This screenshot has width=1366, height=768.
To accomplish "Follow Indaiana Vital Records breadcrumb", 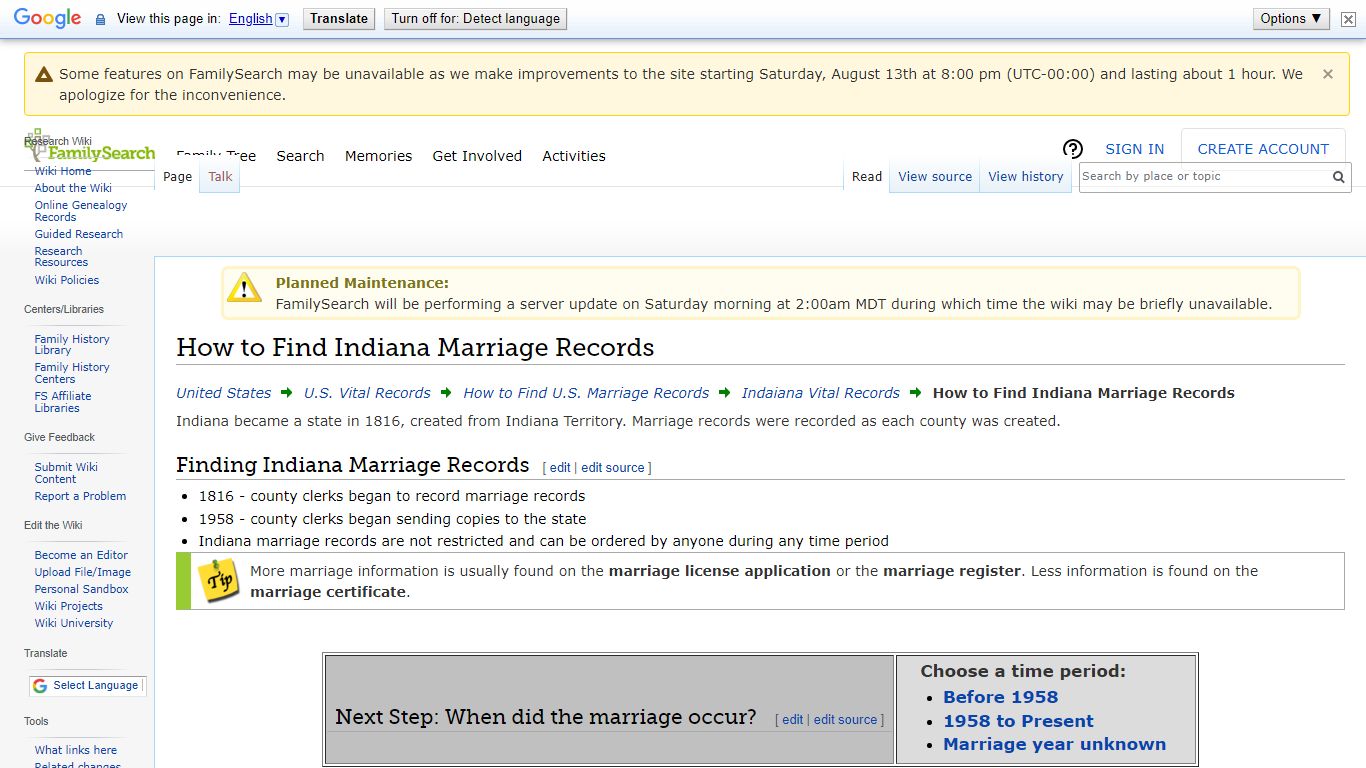I will pos(821,393).
